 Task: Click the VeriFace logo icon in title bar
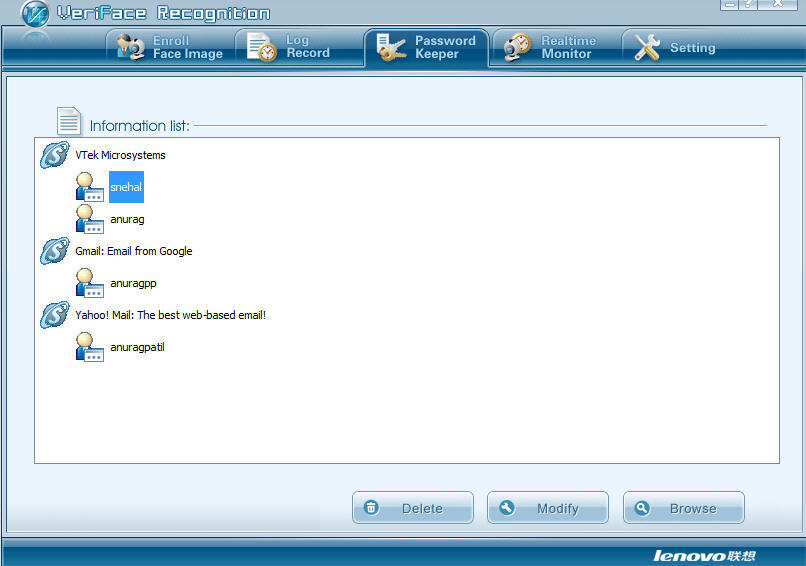35,15
